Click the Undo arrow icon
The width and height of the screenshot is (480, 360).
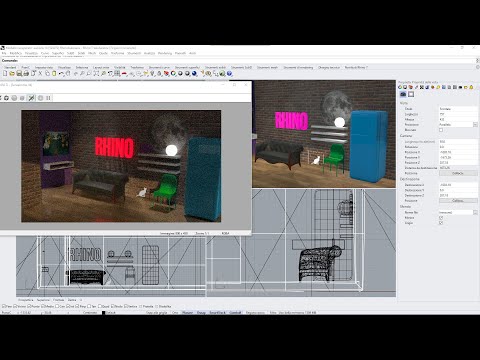tap(61, 73)
